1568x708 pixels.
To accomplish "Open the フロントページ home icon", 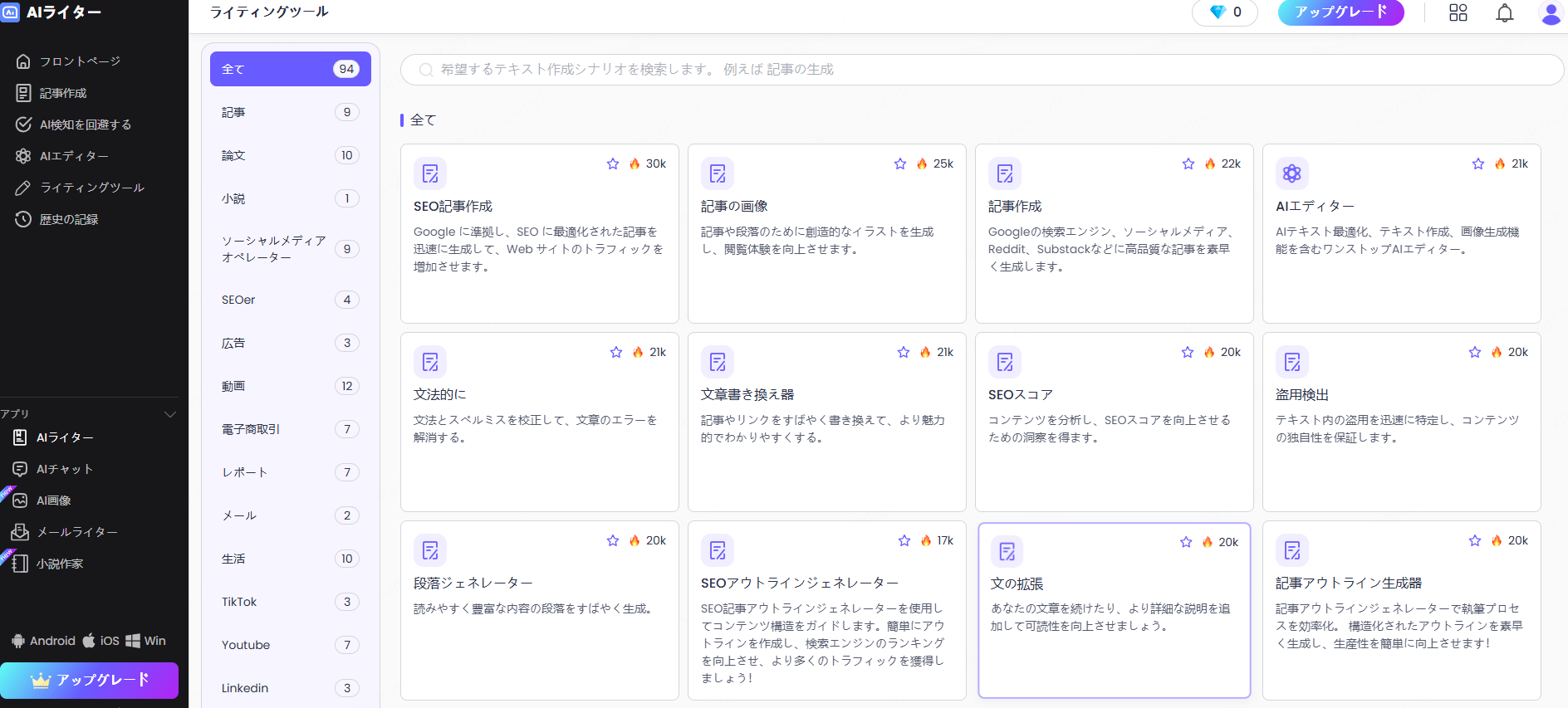I will coord(23,61).
